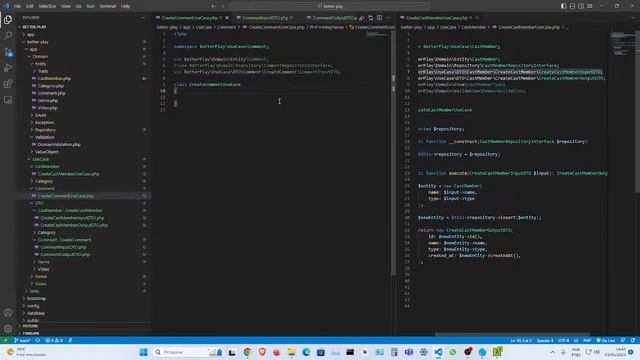Click the customize layout icon in title bar
Viewport: 640px width, 360px height.
click(590, 6)
